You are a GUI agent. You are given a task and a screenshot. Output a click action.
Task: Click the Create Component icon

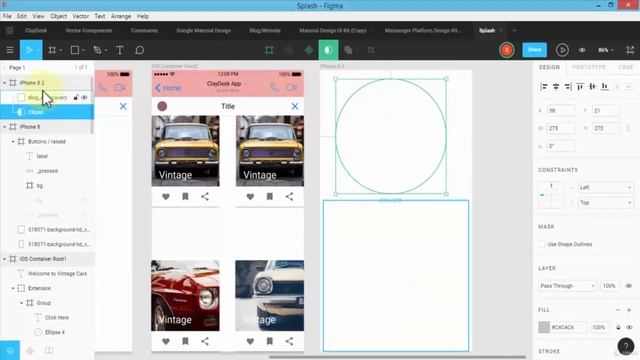[x=309, y=50]
